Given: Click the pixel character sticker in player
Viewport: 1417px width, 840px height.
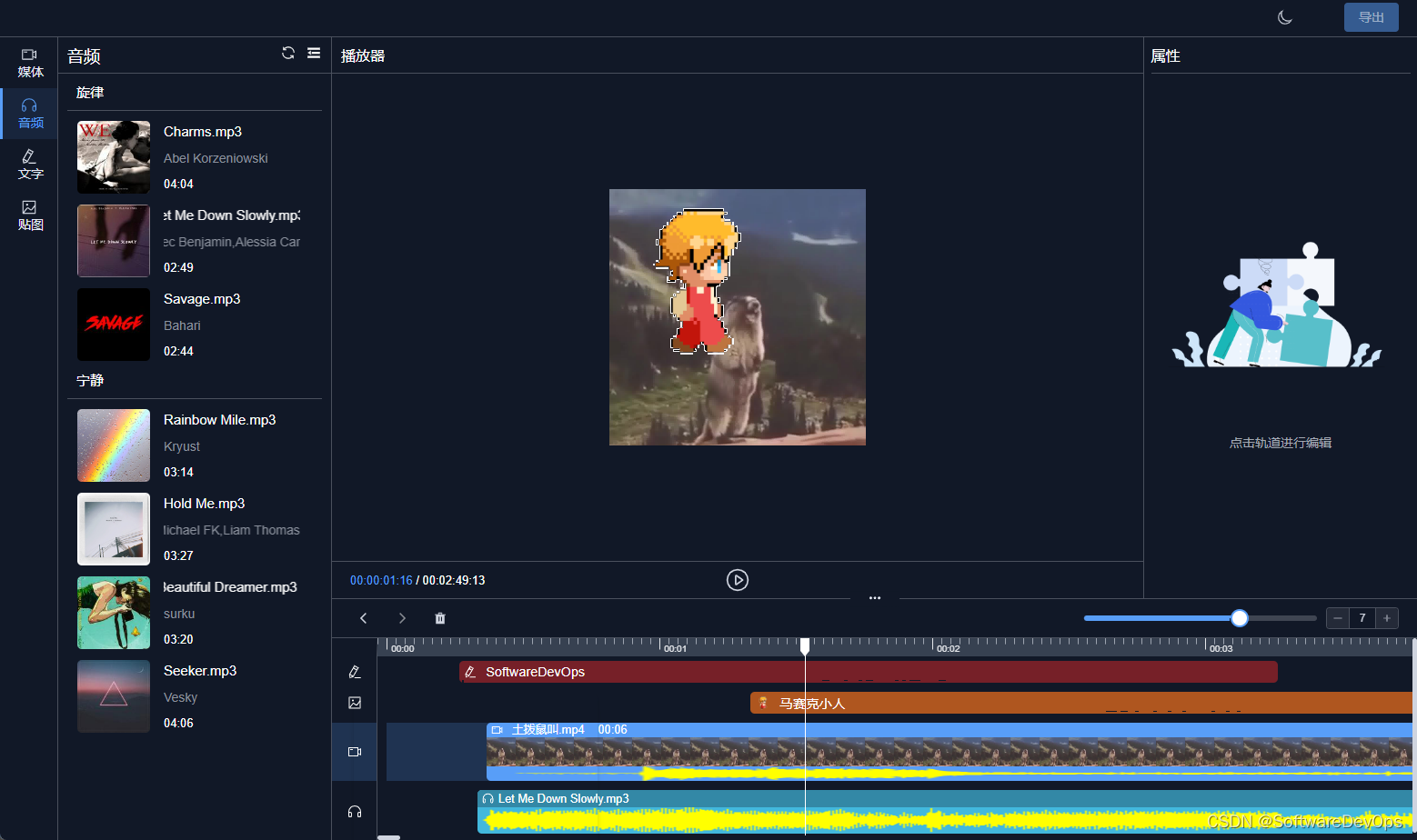Looking at the screenshot, I should (x=698, y=282).
